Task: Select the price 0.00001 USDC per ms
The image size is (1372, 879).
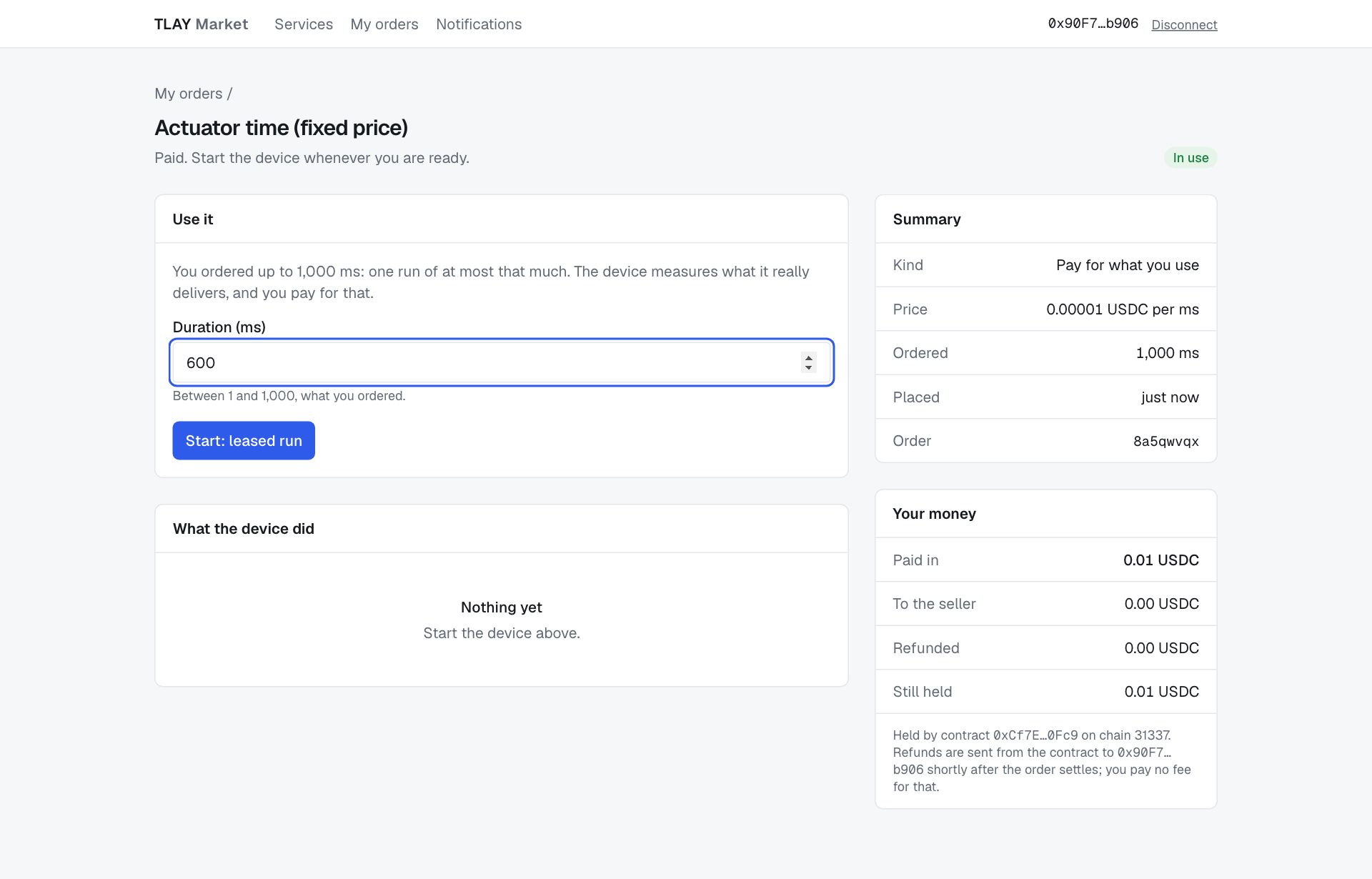Action: [x=1123, y=309]
